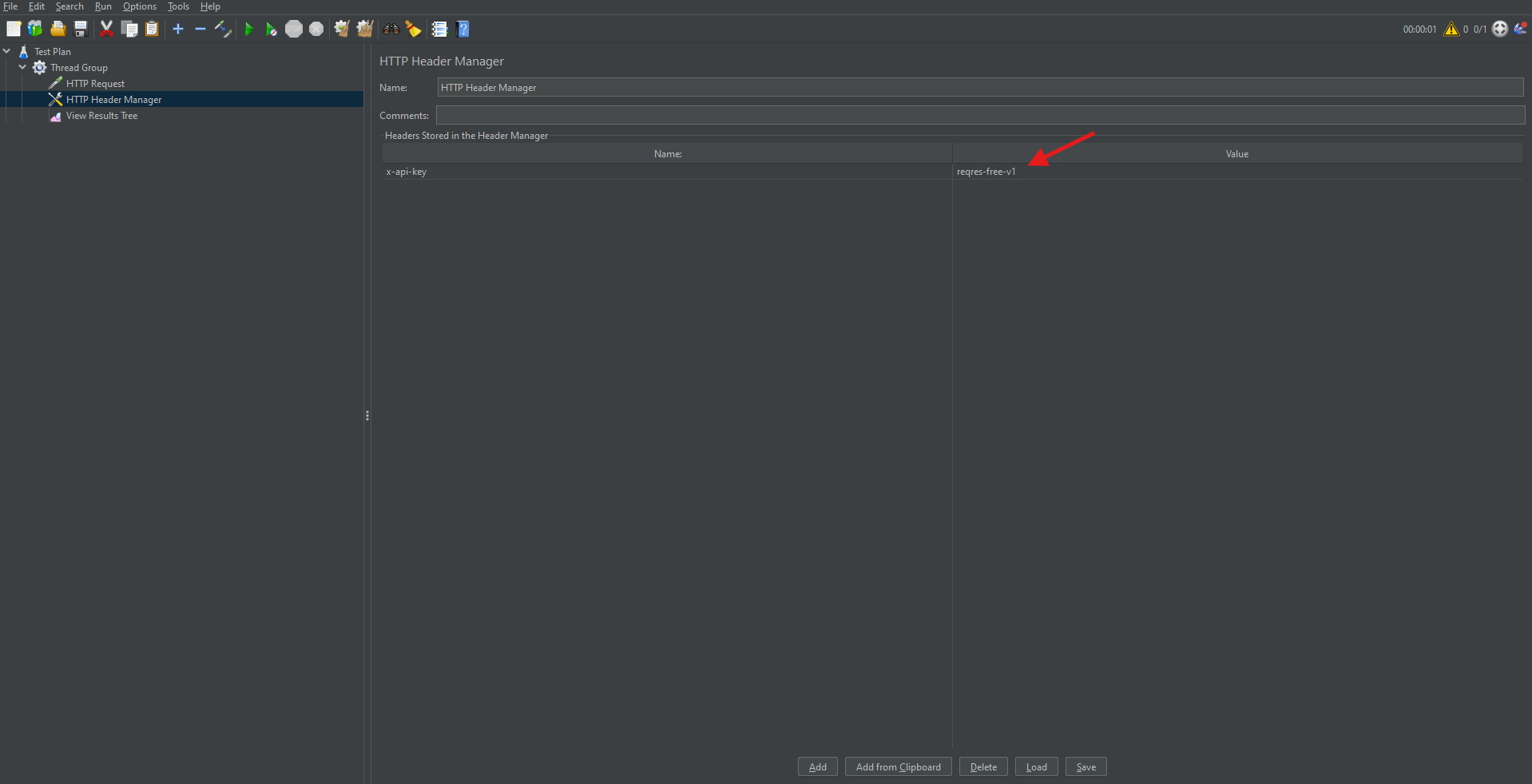This screenshot has height=784, width=1532.
Task: Clear all results with double broom icon
Action: click(x=365, y=29)
